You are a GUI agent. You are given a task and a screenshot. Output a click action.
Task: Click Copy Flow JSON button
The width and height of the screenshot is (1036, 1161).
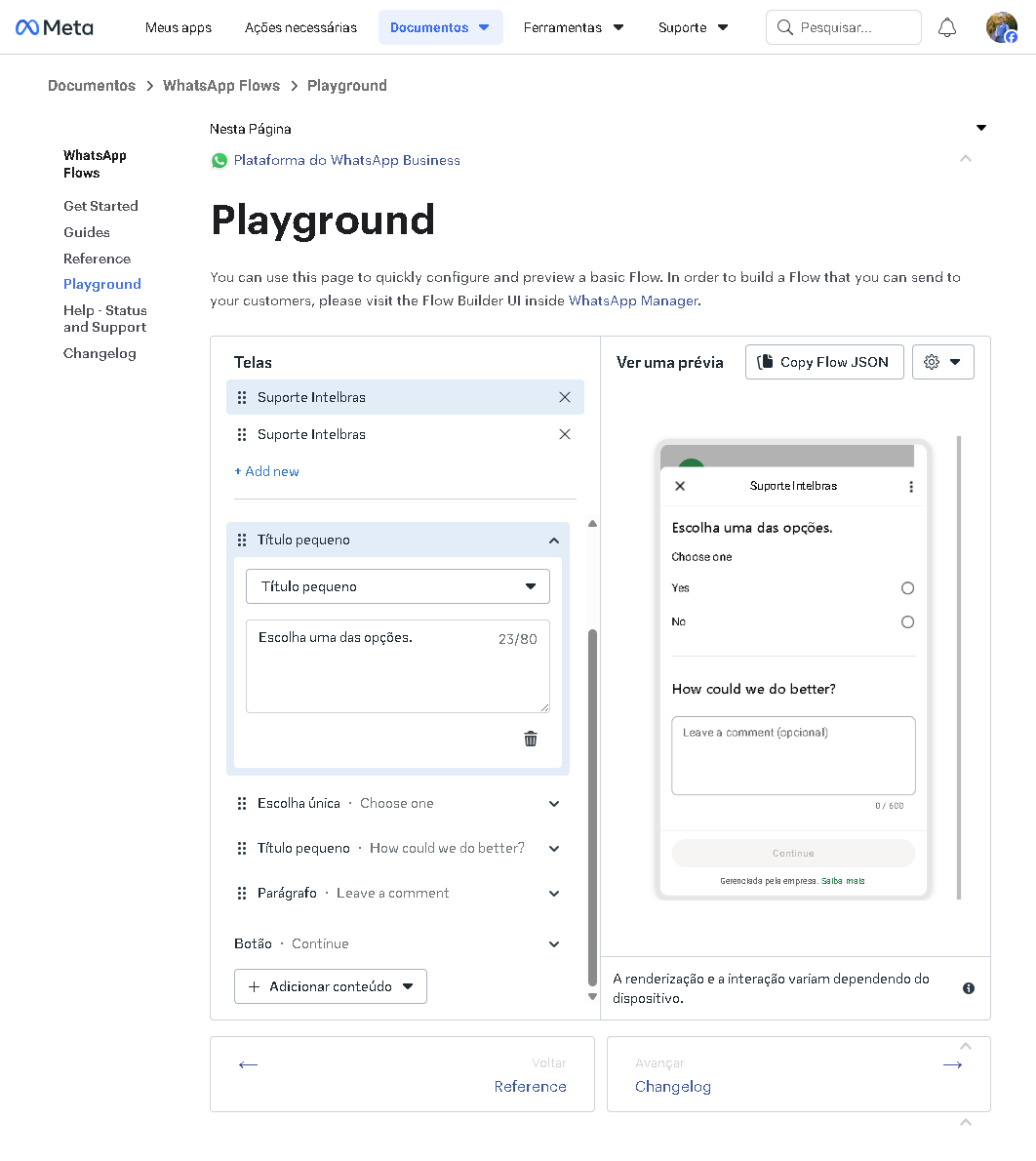[824, 362]
